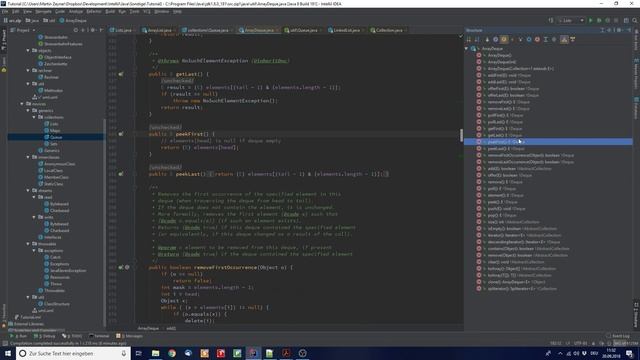Screen dimensions: 640x360
Task: Open the TODO tool window button
Action: pos(72,336)
